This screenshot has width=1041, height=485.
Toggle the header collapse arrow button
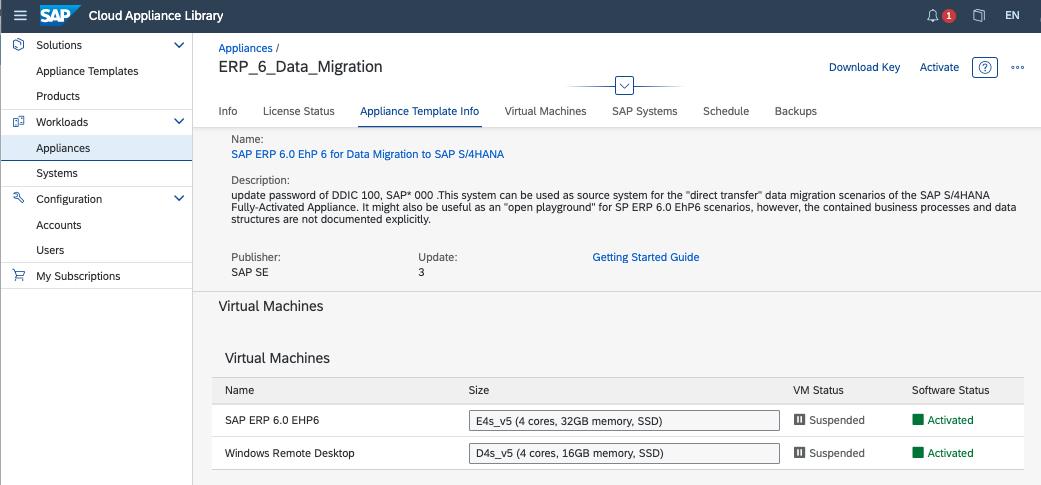tap(625, 86)
